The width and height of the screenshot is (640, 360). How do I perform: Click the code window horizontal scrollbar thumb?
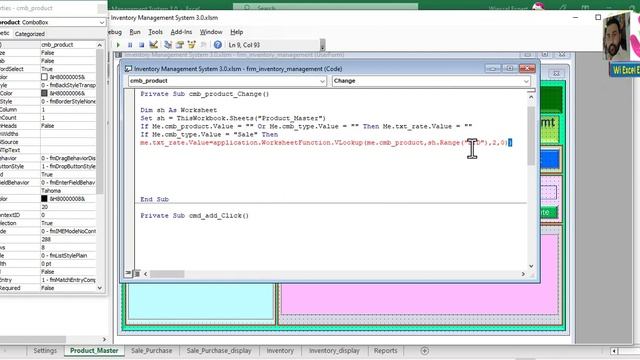[x=167, y=274]
